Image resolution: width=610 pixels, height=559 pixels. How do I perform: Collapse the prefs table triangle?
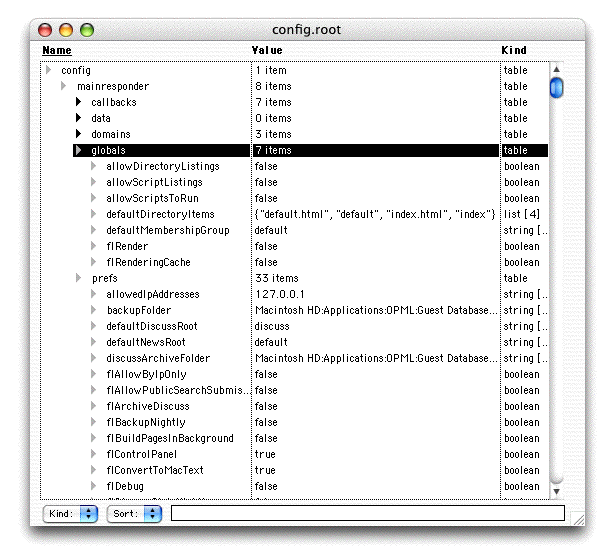(79, 278)
